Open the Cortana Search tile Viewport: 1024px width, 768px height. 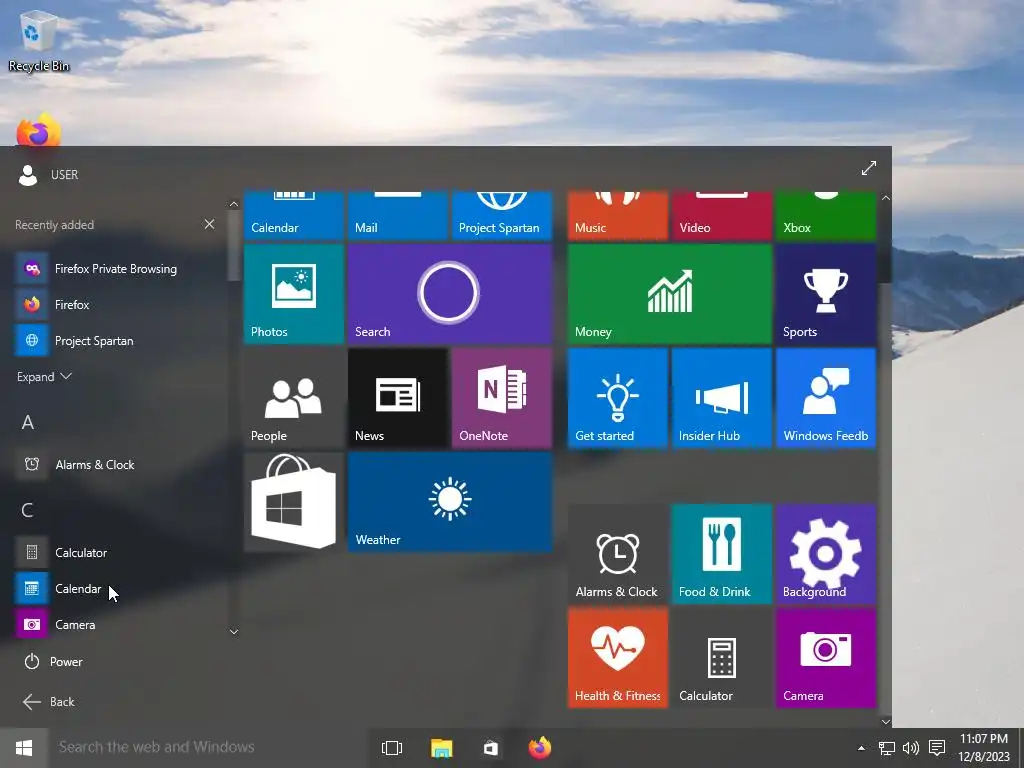click(x=449, y=294)
